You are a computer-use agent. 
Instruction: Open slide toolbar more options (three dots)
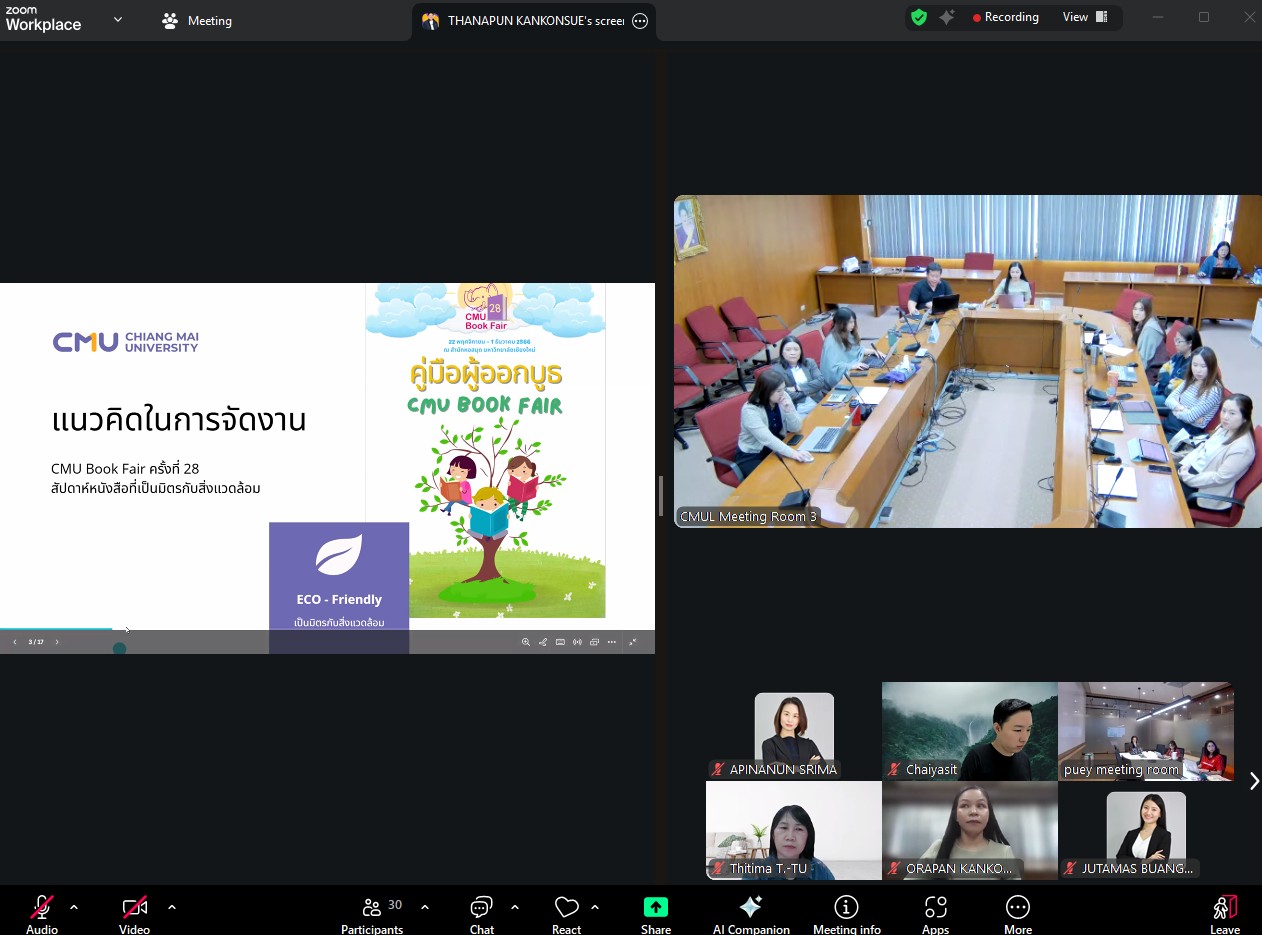(x=612, y=642)
